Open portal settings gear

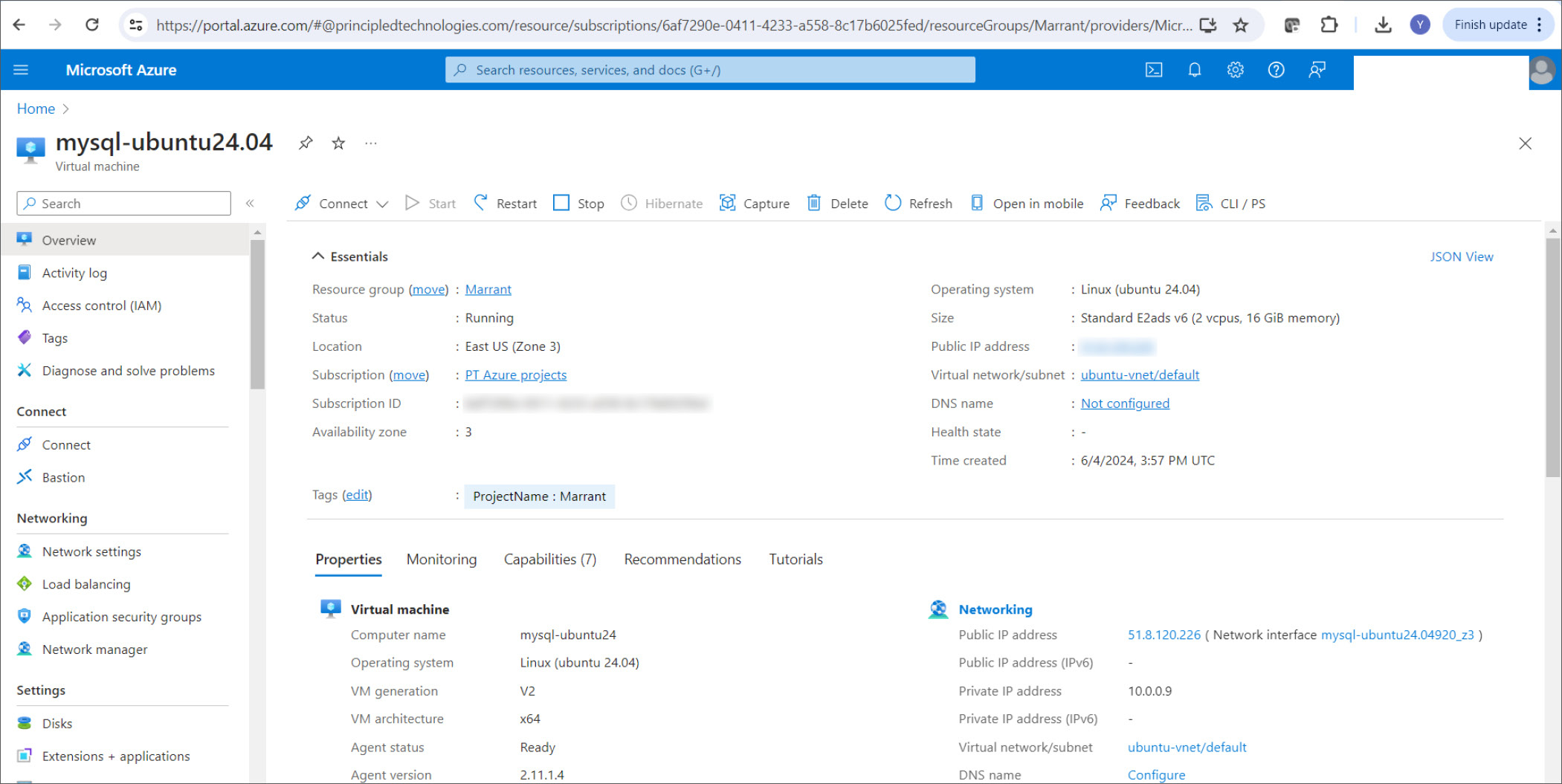click(x=1235, y=70)
